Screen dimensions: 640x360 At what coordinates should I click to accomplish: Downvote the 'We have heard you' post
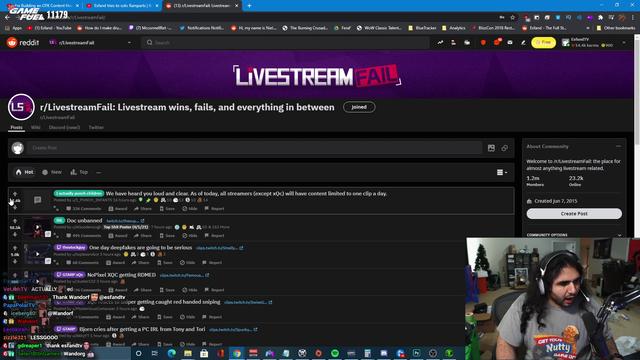pos(15,207)
